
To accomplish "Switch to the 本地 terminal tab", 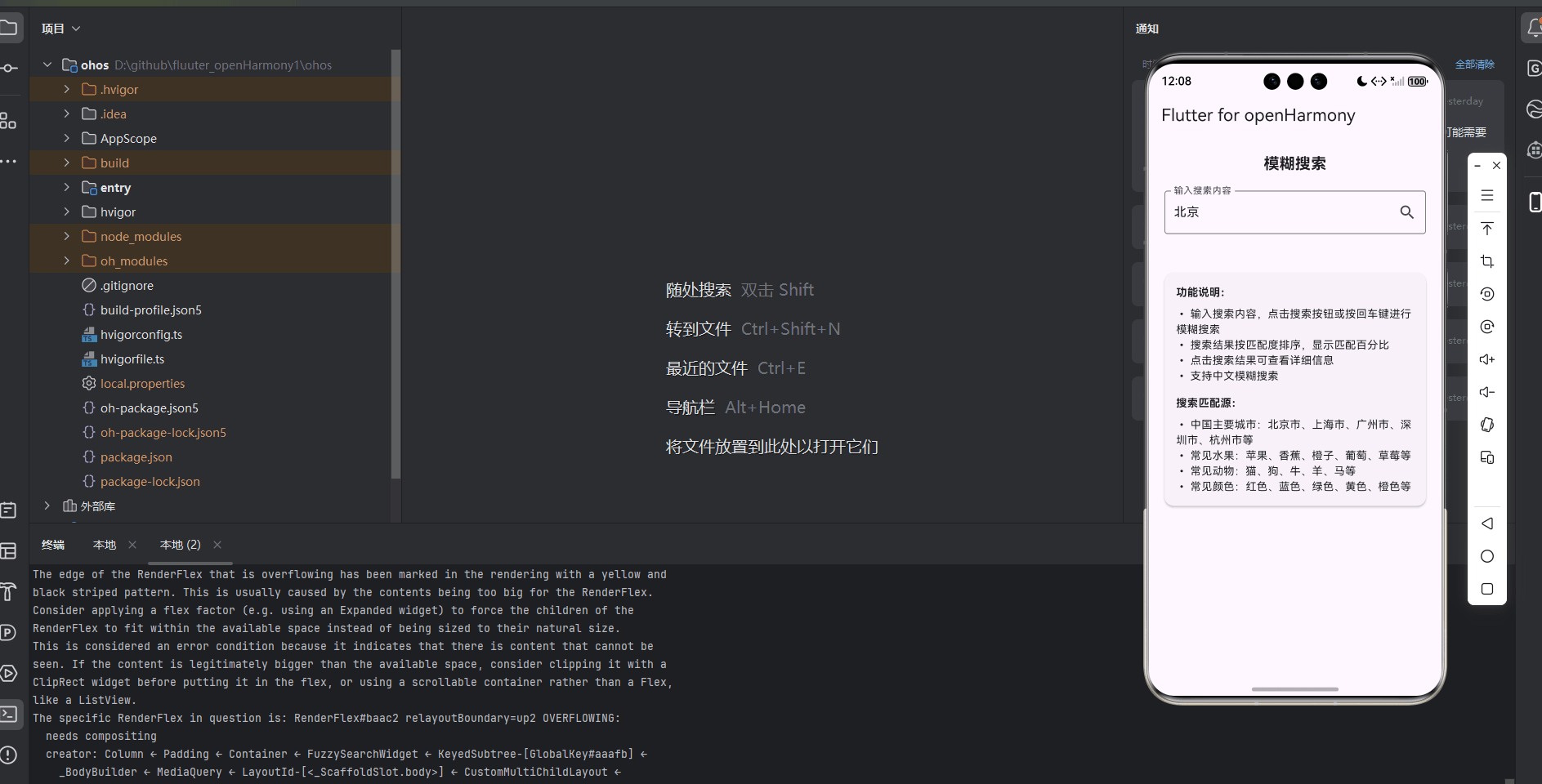I will 105,545.
